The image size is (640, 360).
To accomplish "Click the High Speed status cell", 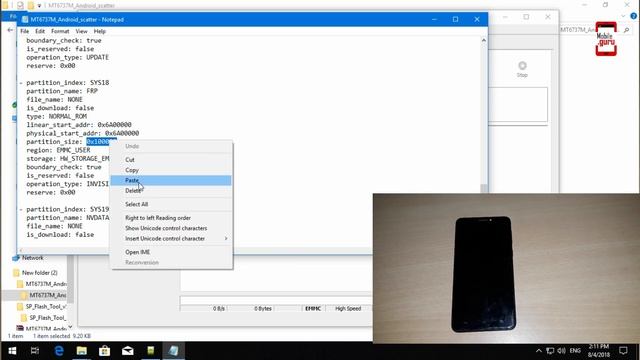I will point(348,309).
